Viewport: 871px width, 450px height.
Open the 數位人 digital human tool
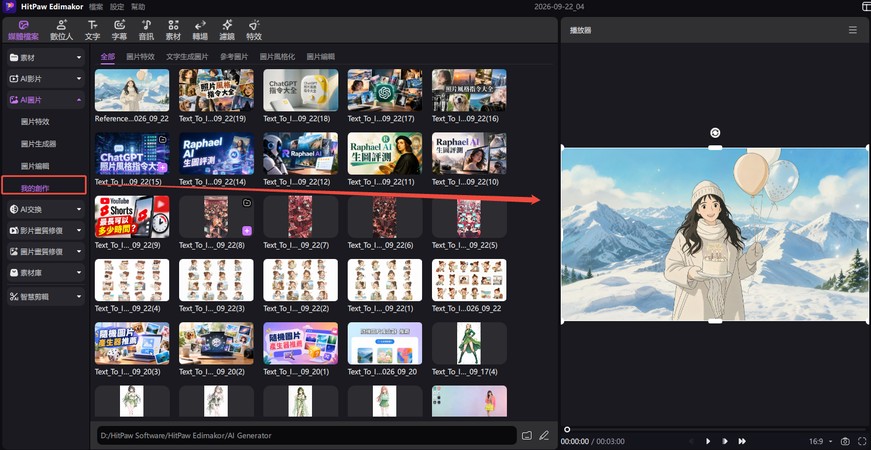[61, 31]
